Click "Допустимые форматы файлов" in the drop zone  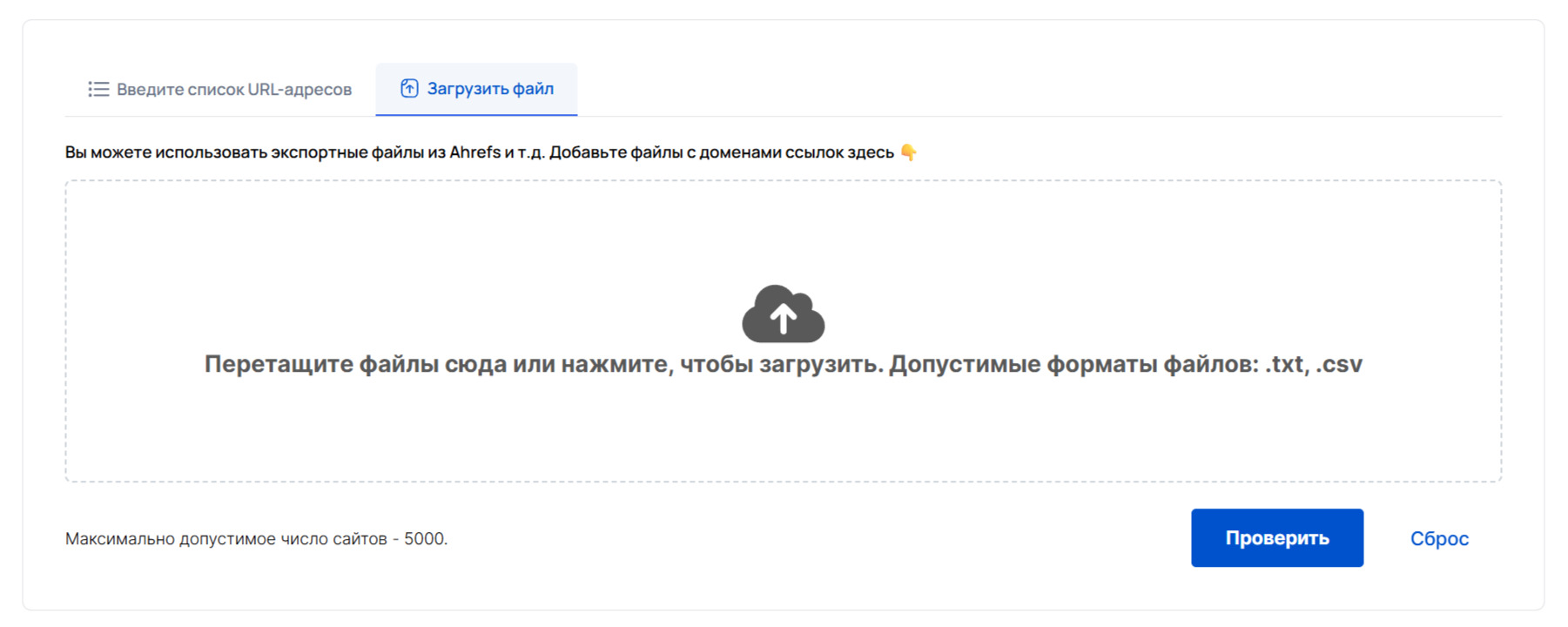click(1073, 364)
